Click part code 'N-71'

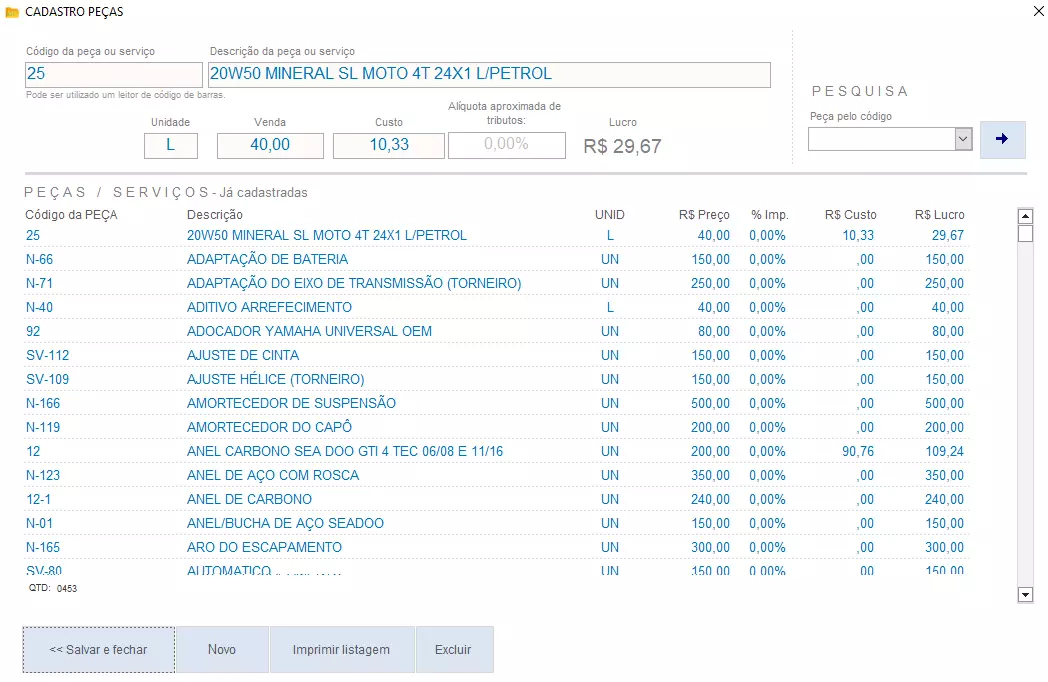(x=39, y=283)
